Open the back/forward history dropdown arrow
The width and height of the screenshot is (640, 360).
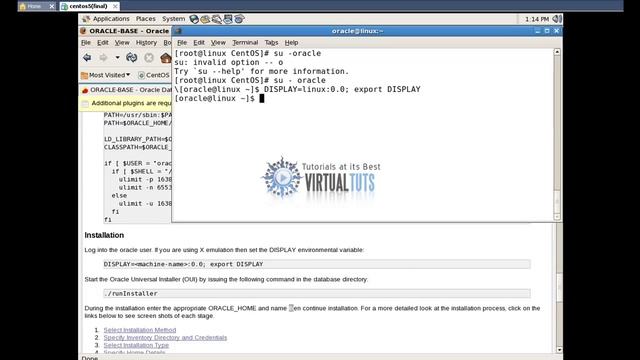pos(117,58)
